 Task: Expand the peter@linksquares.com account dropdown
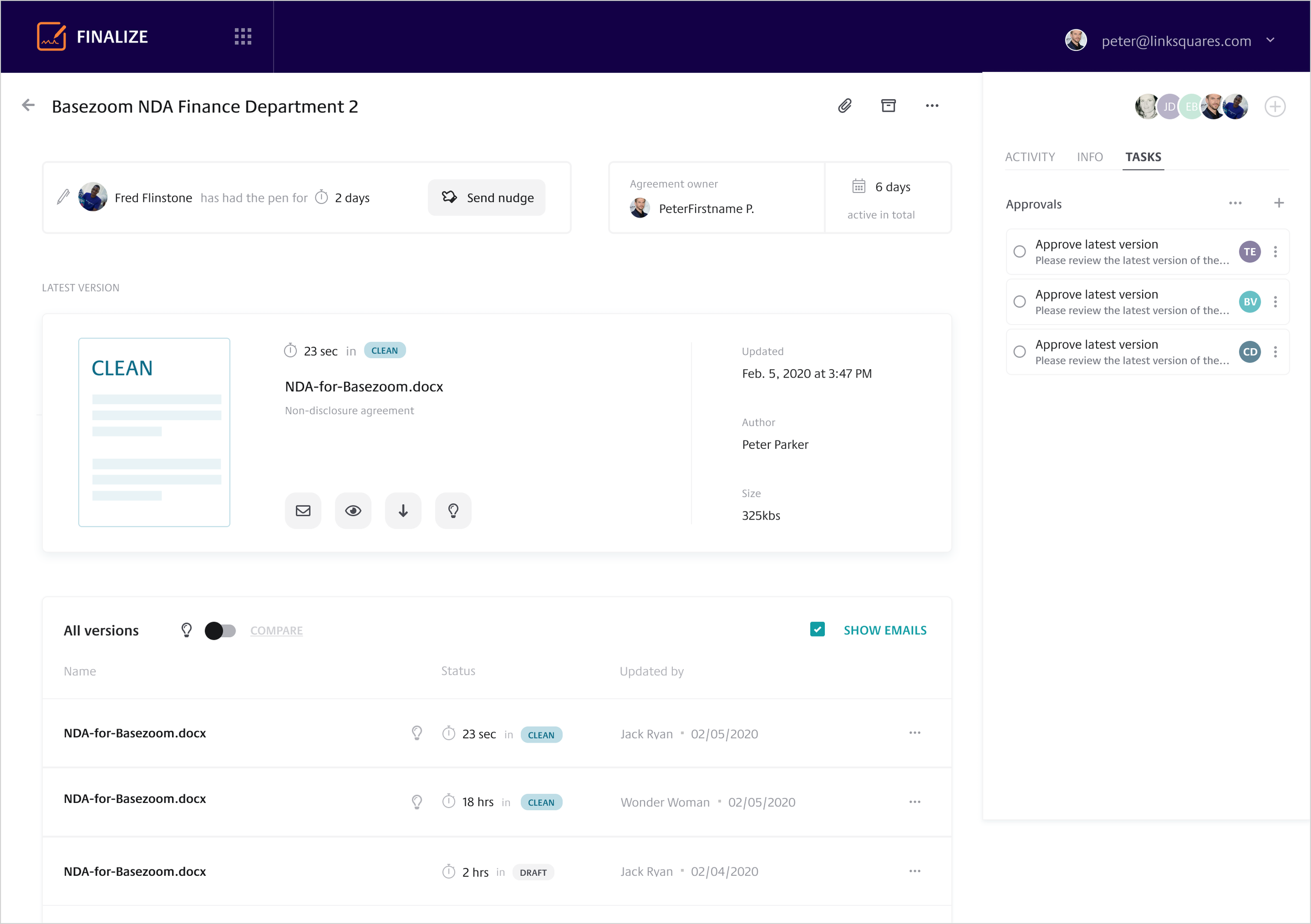(x=1270, y=40)
